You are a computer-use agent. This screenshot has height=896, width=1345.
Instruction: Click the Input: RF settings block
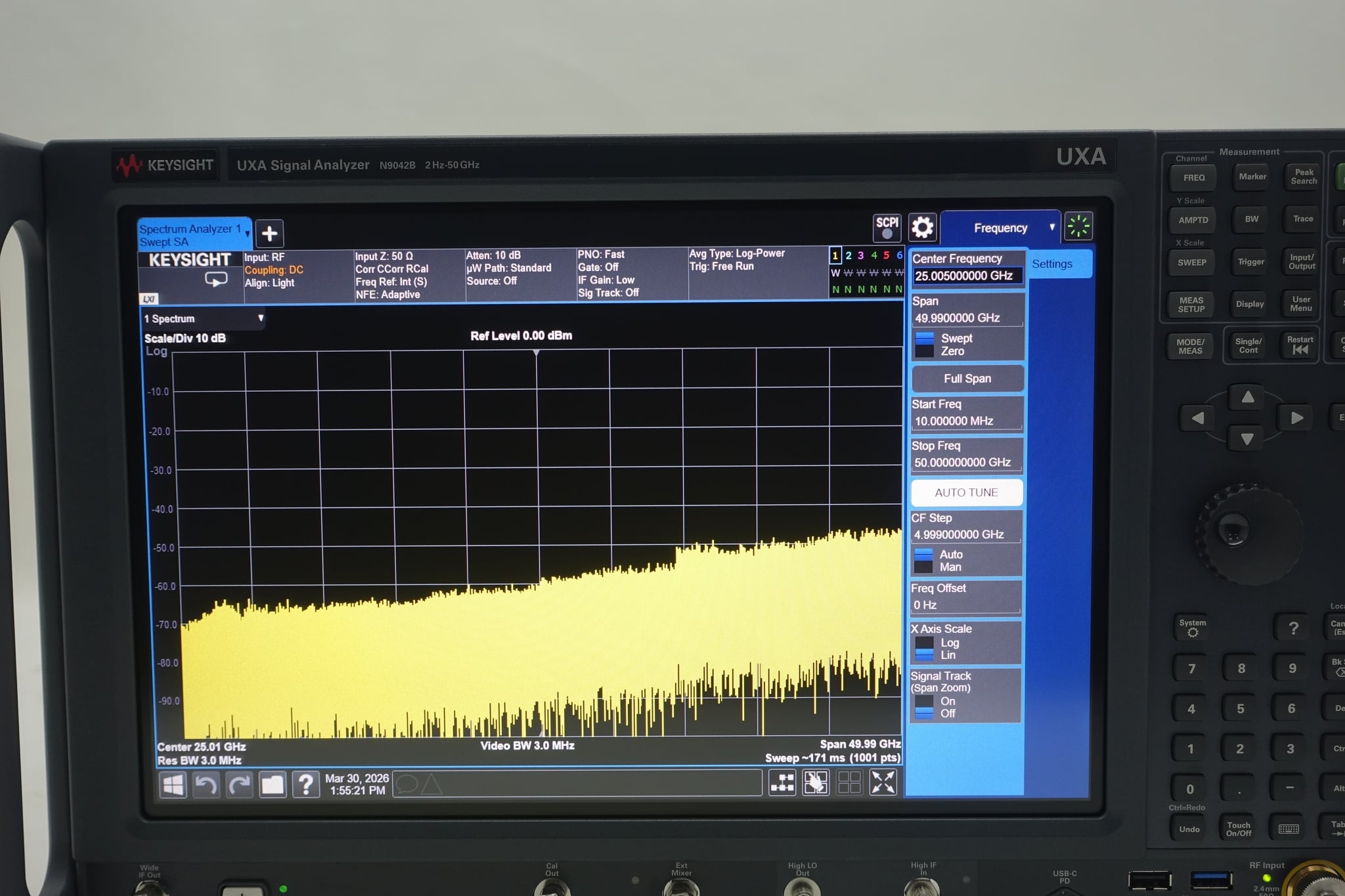(x=298, y=276)
